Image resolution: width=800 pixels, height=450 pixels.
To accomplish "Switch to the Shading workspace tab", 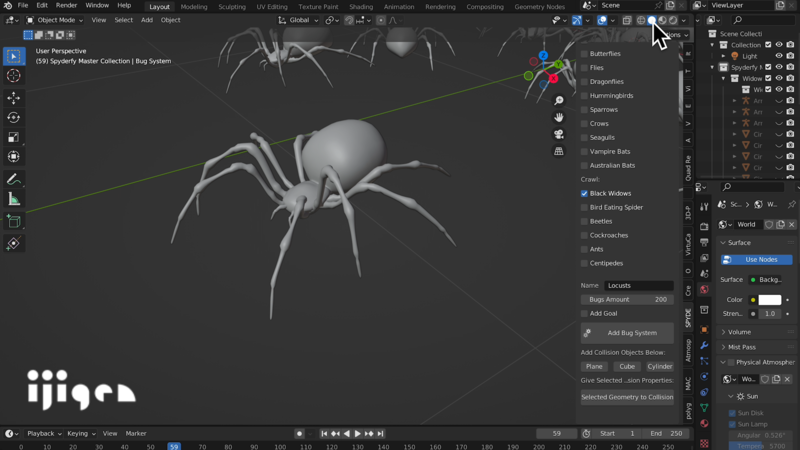I will click(361, 7).
